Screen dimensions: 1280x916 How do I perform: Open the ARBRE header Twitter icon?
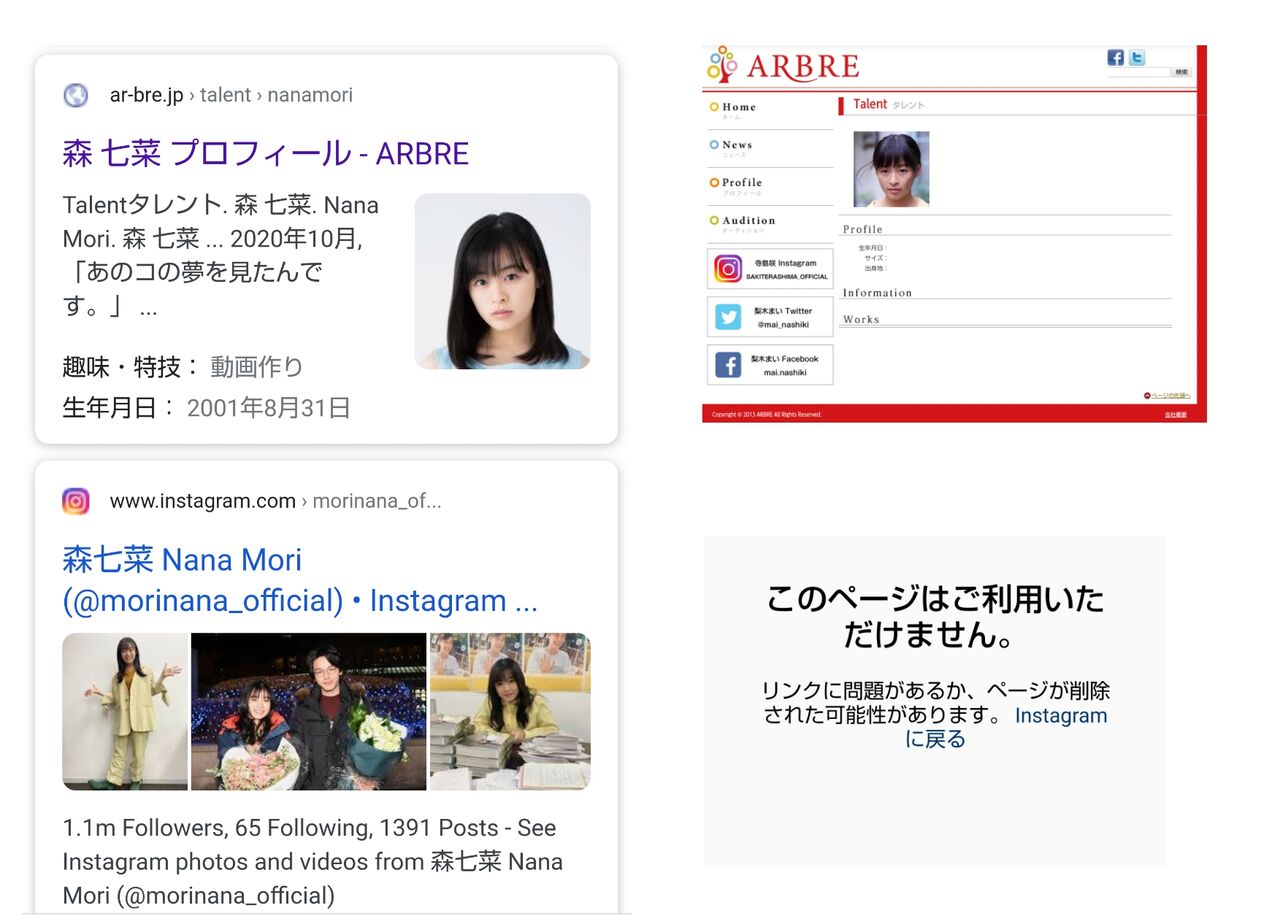[x=1137, y=58]
